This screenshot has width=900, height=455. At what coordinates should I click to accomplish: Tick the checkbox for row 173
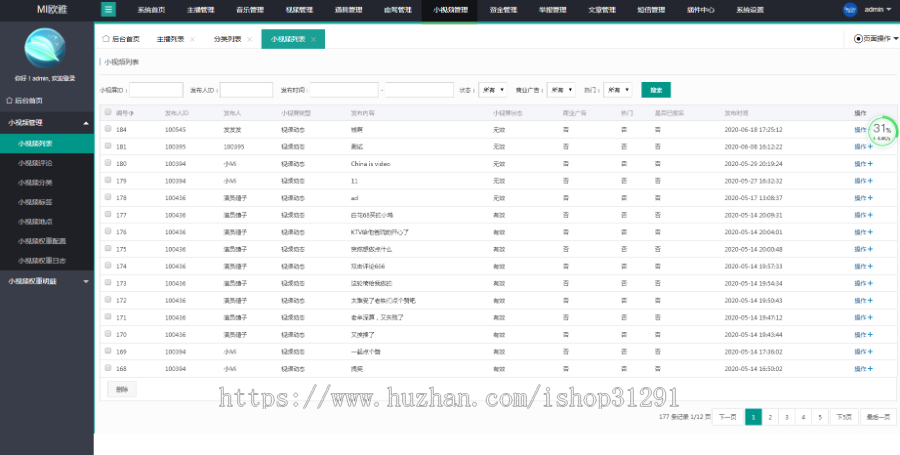[108, 282]
